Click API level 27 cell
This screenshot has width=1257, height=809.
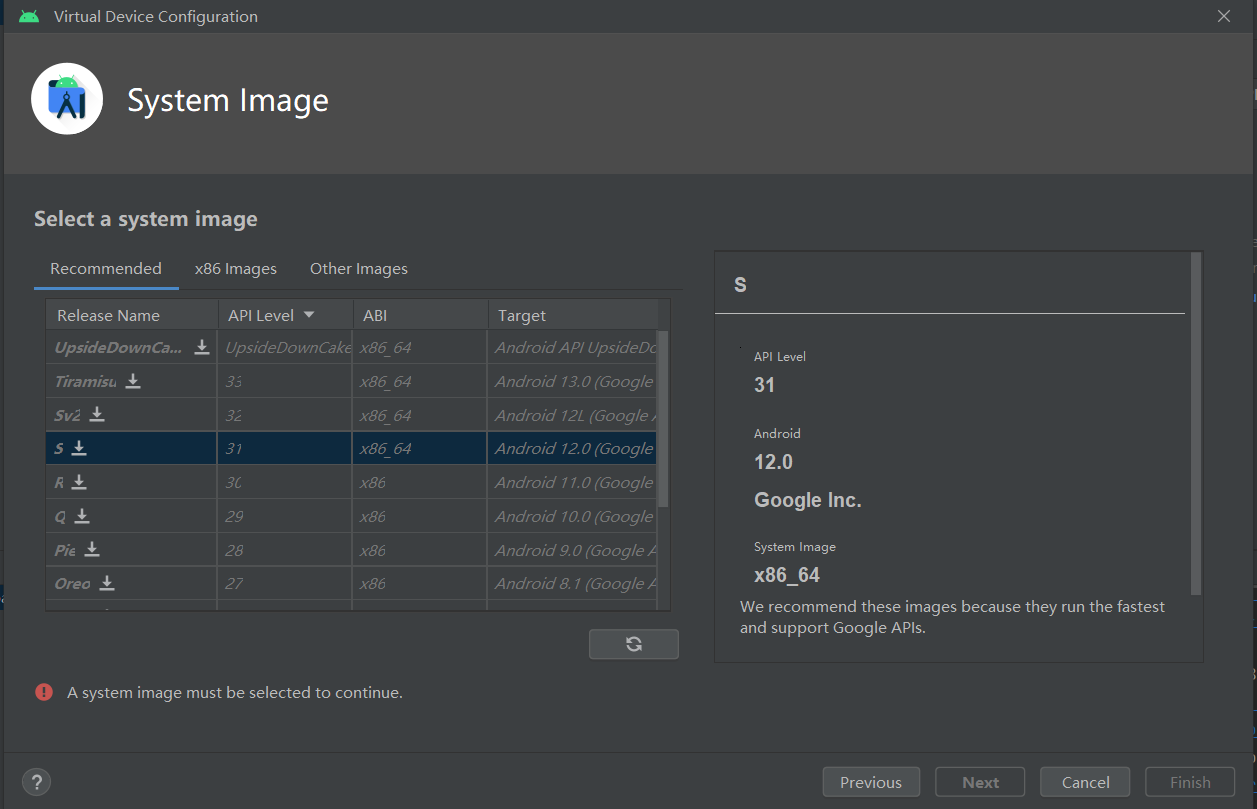(285, 583)
